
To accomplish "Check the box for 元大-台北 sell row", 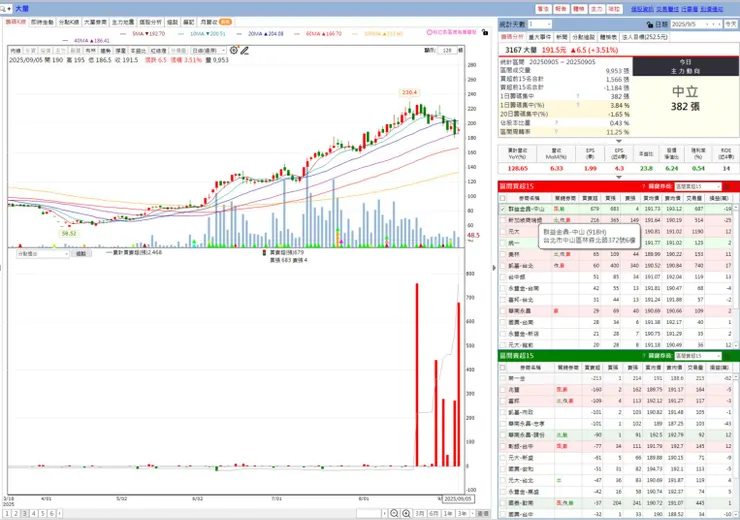I will pos(503,480).
